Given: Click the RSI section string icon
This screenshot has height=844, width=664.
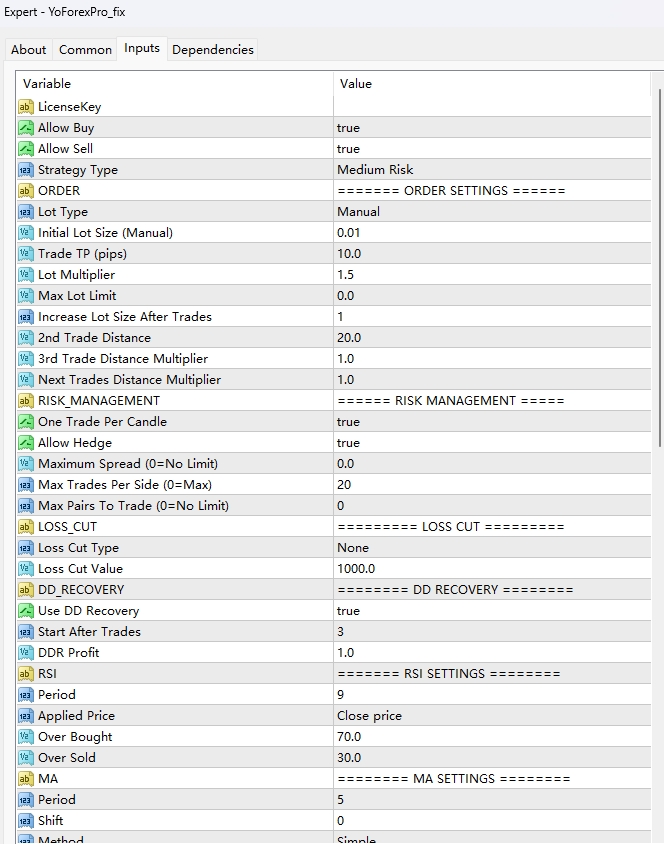Looking at the screenshot, I should [x=25, y=673].
